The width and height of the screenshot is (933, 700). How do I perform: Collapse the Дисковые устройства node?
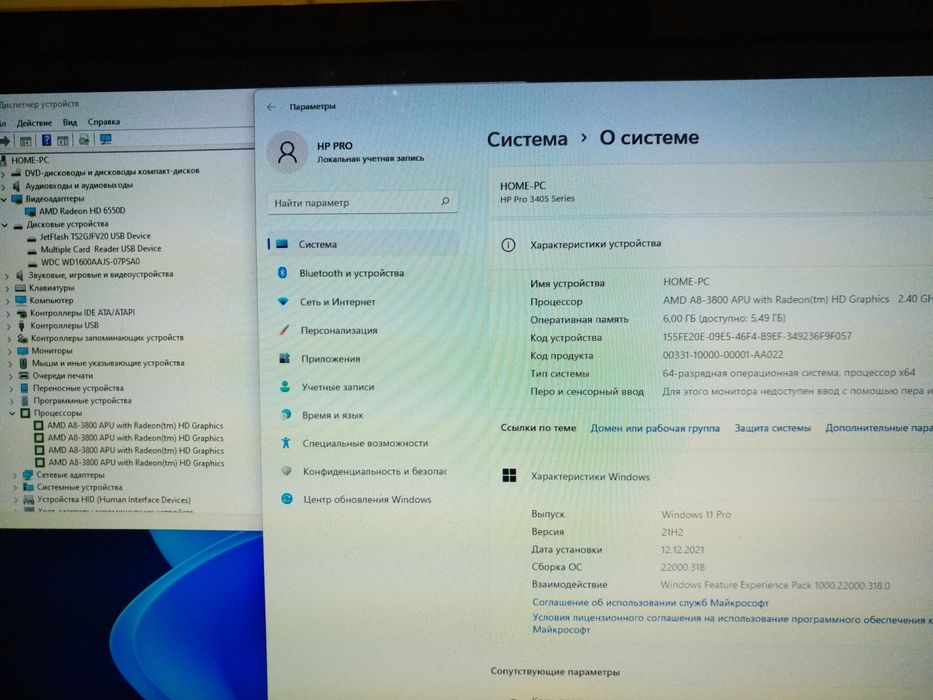[x=5, y=225]
